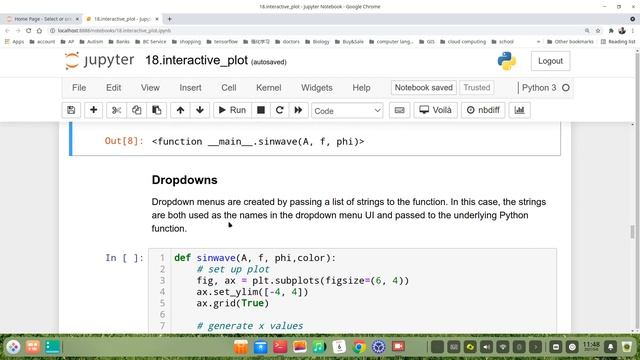Move selected cell down
This screenshot has width=640, height=360.
pyautogui.click(x=200, y=110)
